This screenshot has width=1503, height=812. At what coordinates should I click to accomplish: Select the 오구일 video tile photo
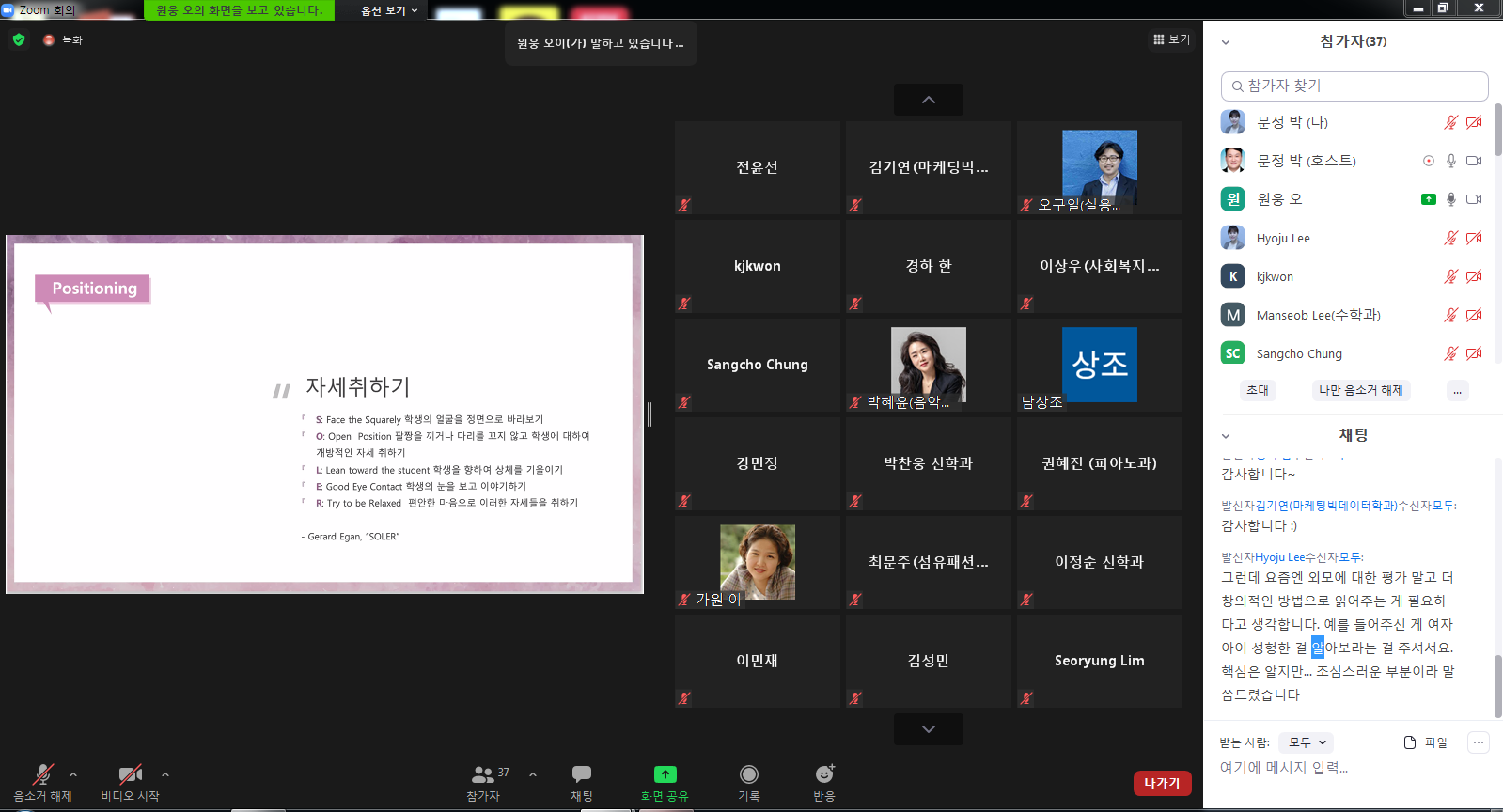1099,167
